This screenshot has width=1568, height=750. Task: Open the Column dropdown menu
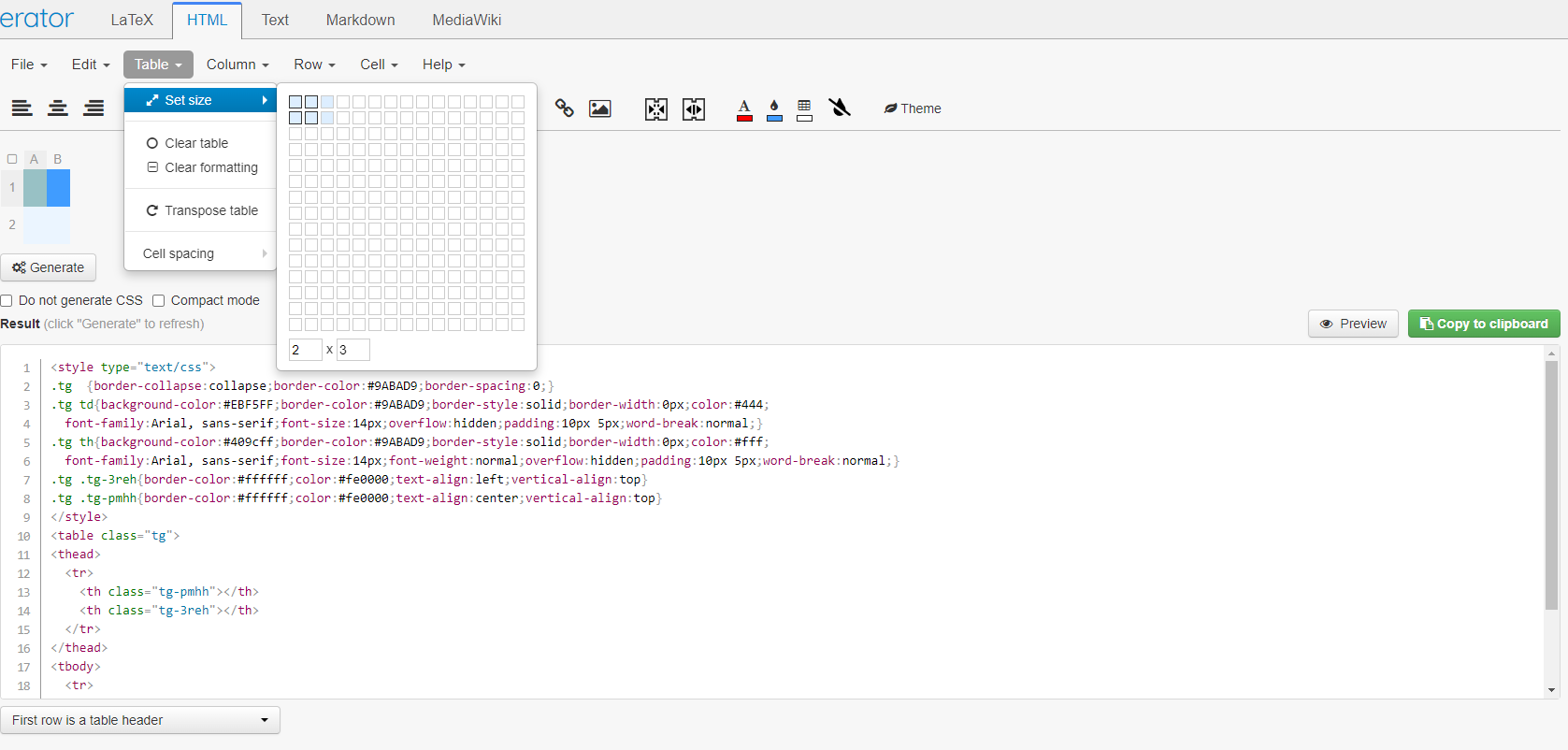tap(237, 65)
